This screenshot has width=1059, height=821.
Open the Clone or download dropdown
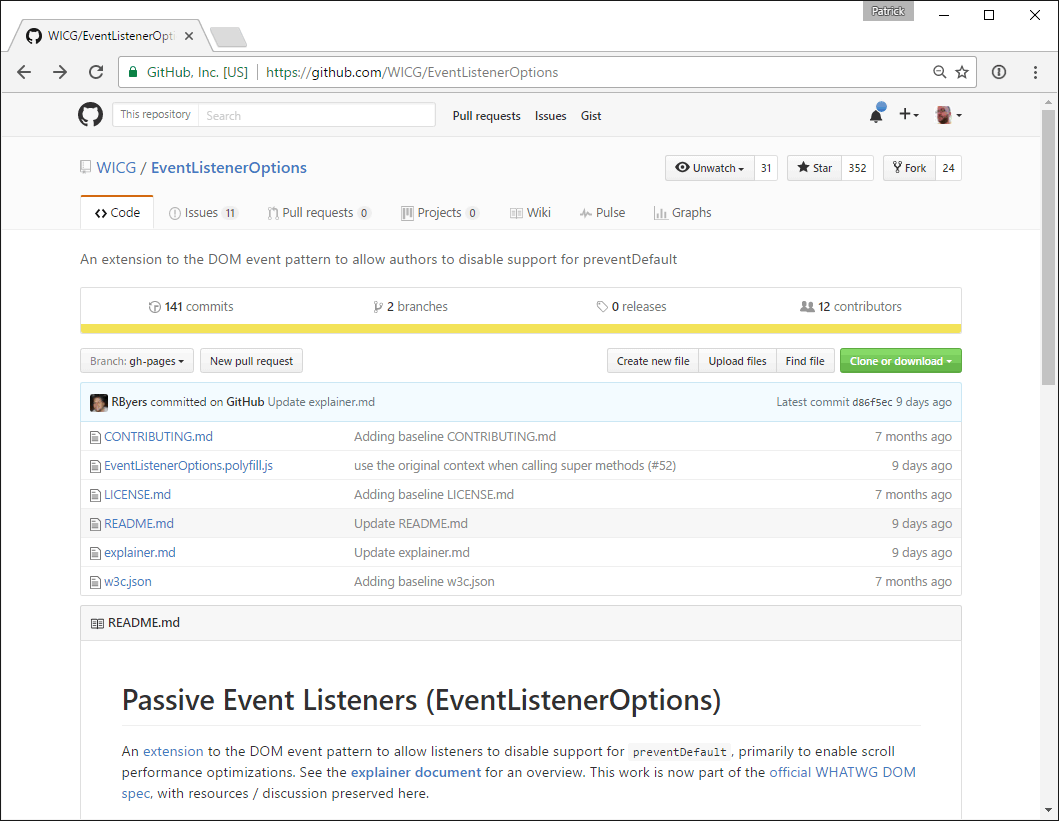pos(900,361)
